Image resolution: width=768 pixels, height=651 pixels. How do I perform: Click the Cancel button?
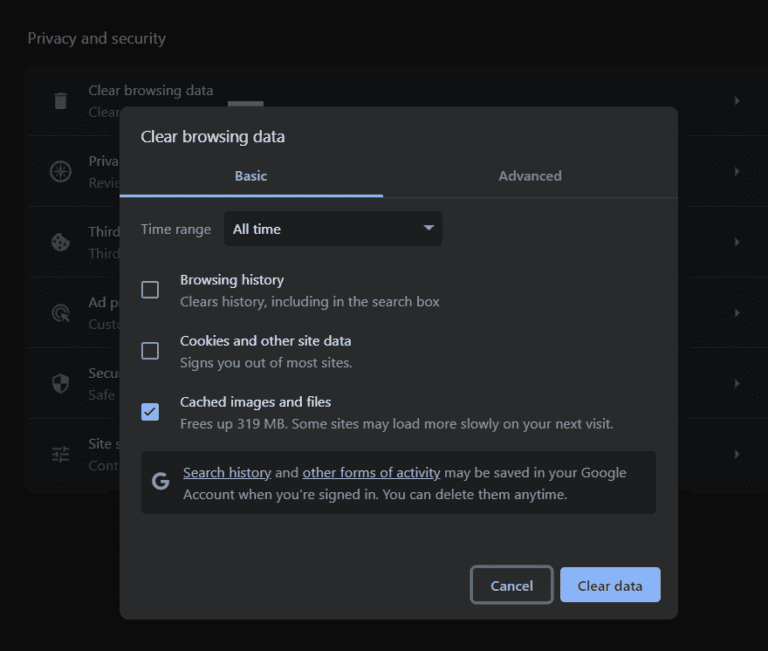click(x=511, y=586)
